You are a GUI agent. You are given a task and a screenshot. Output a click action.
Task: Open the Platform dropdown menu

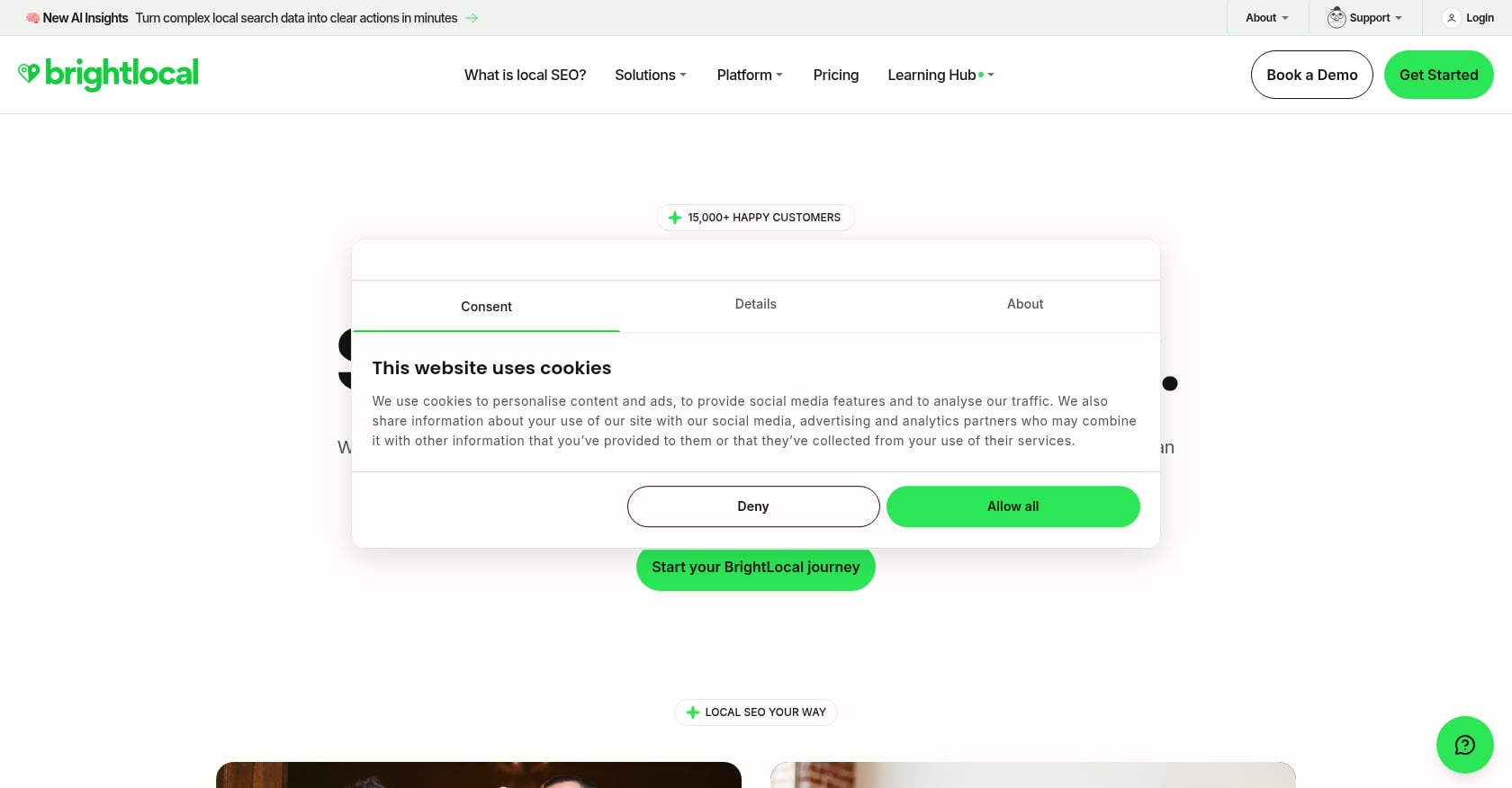coord(750,75)
